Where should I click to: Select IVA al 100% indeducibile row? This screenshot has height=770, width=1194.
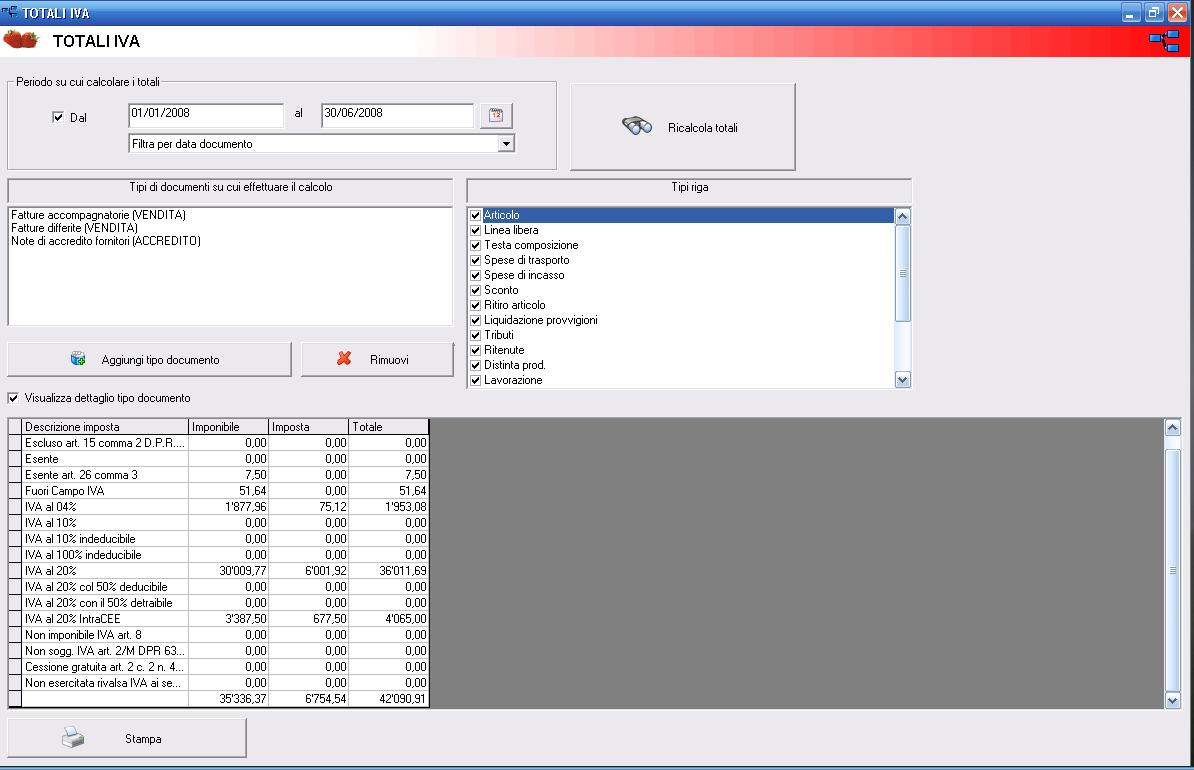point(105,554)
